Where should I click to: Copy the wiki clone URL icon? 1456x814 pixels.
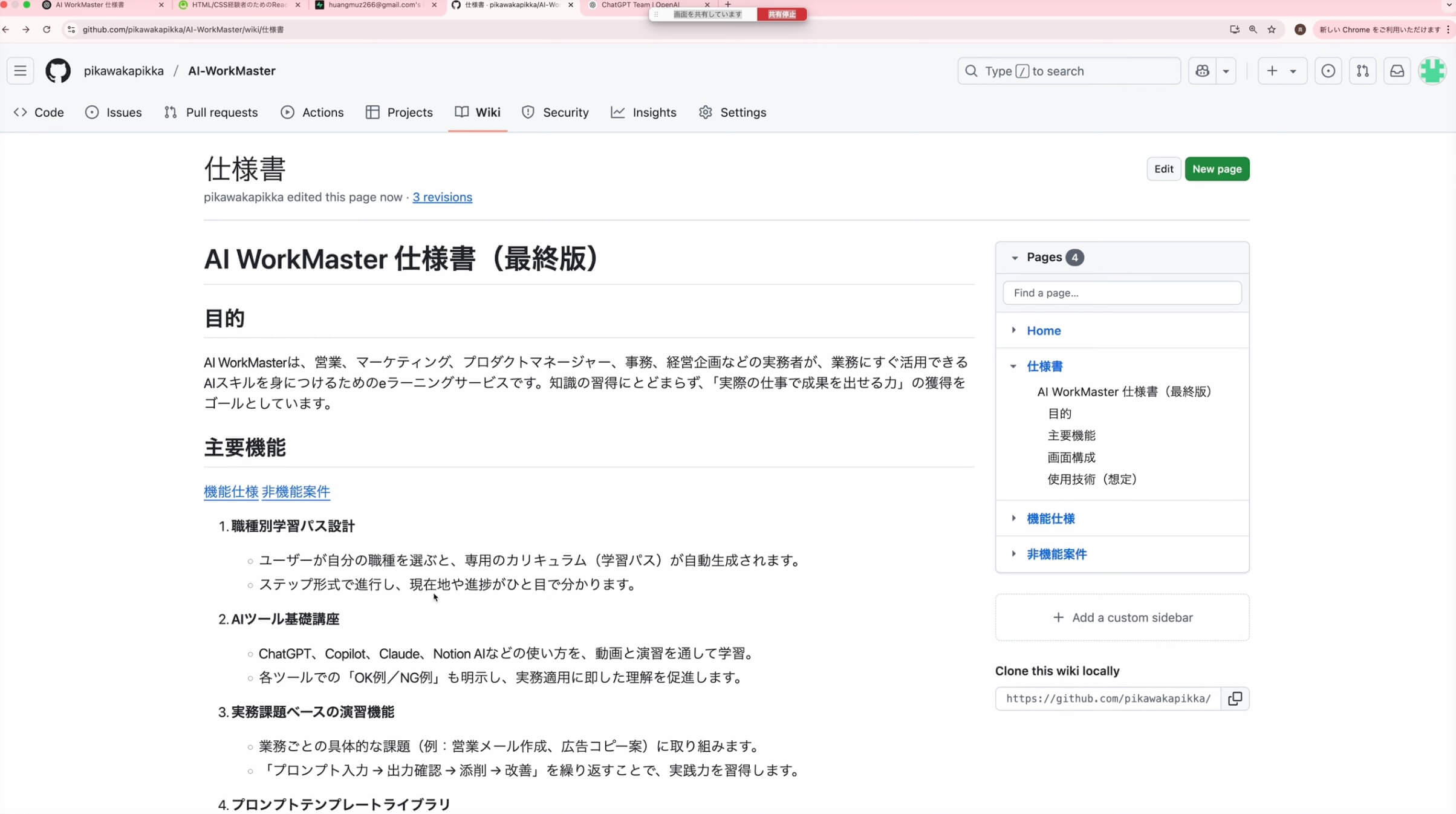(x=1235, y=698)
